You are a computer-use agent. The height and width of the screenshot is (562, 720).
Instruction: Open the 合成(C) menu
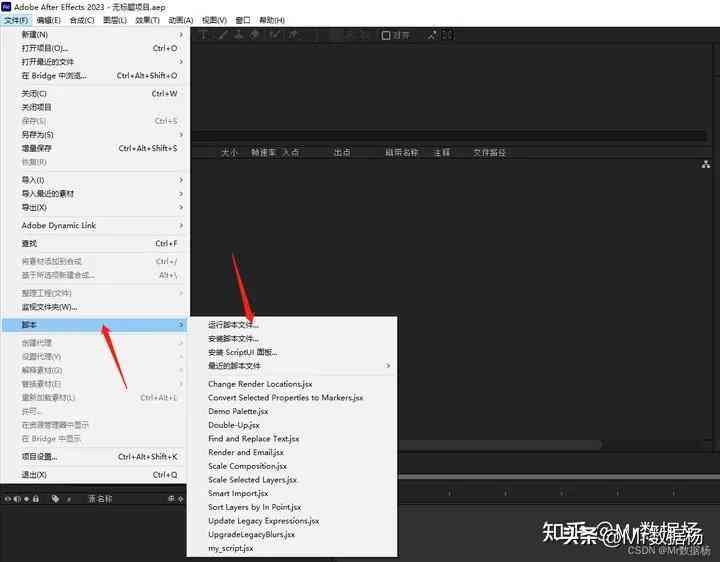(x=82, y=20)
